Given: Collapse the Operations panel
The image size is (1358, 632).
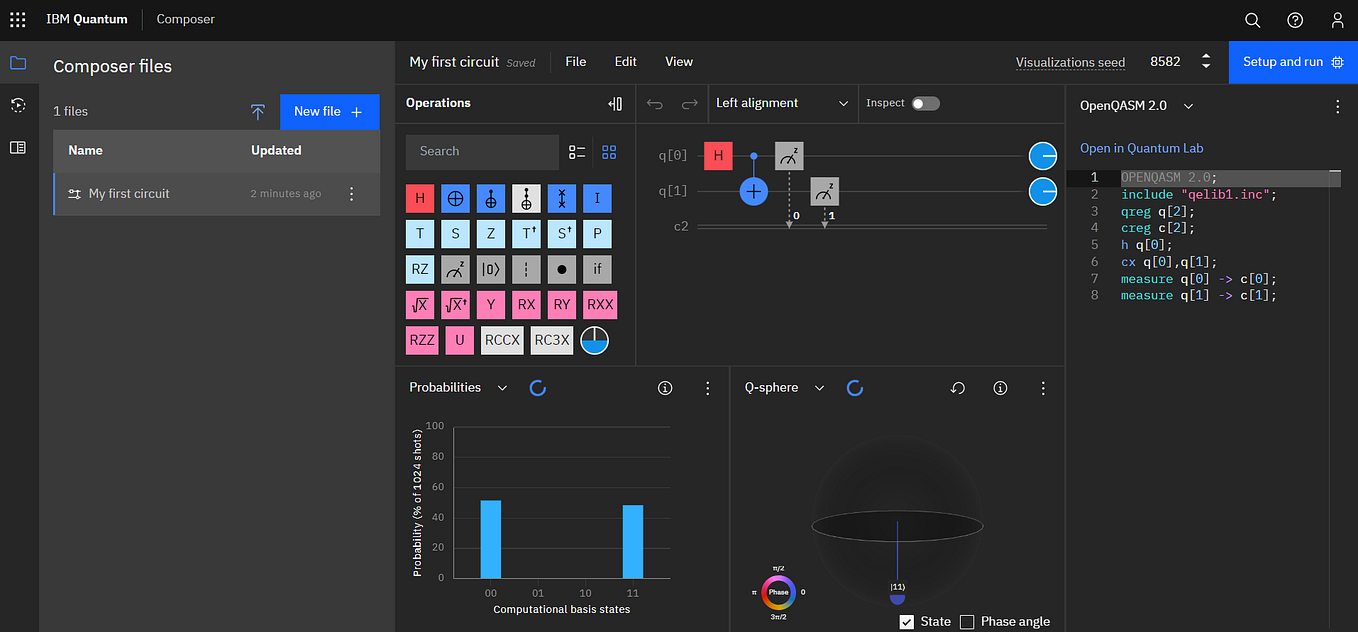Looking at the screenshot, I should tap(615, 103).
